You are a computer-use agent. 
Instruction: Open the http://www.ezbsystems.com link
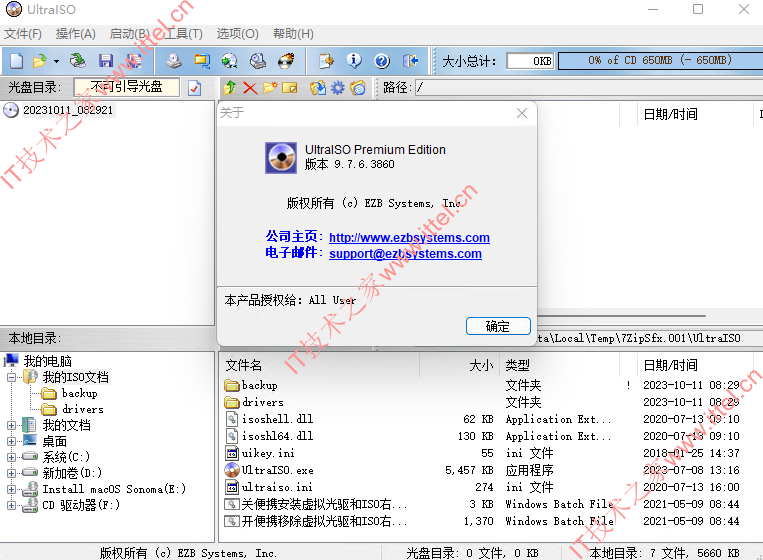click(x=409, y=237)
